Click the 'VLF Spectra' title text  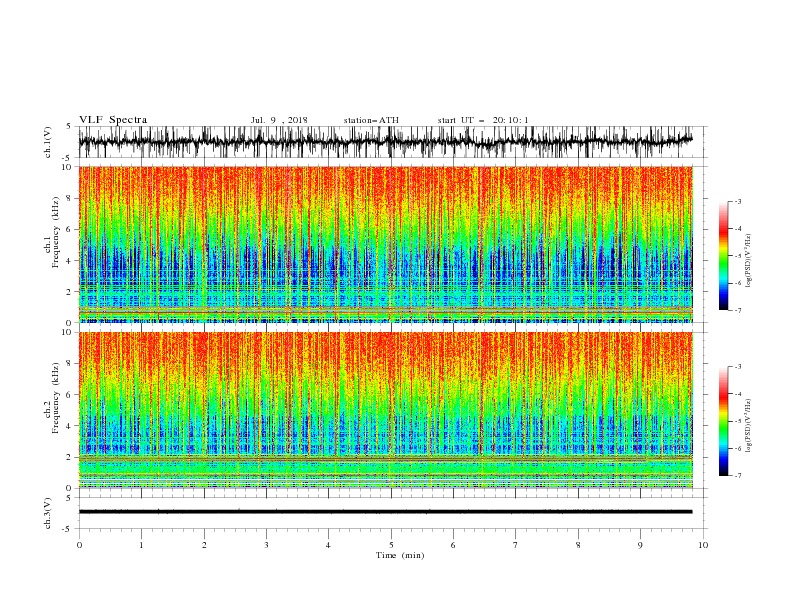pos(113,120)
